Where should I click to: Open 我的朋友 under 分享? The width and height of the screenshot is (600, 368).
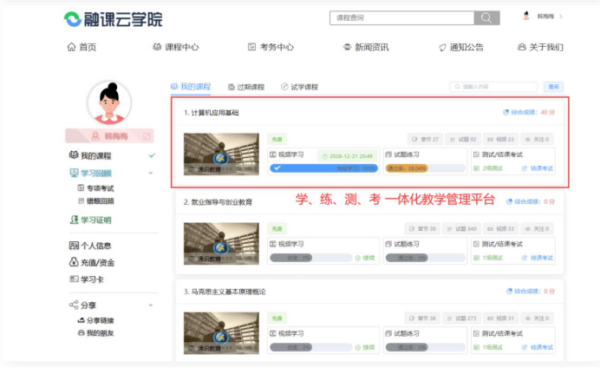pos(96,333)
